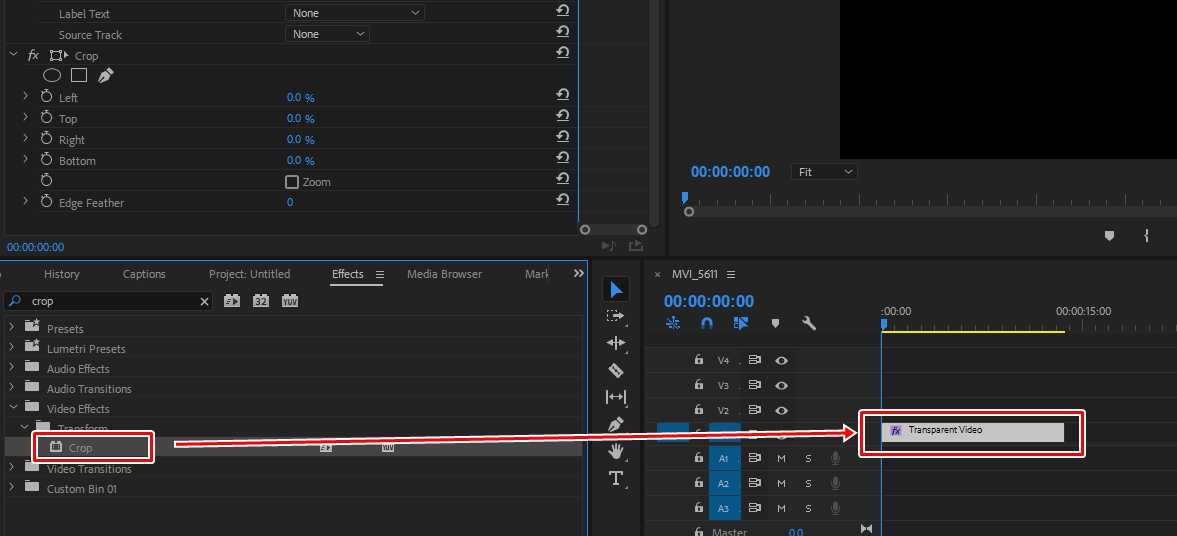Viewport: 1177px width, 536px height.
Task: Toggle animation stopwatch for Left
Action: point(47,97)
